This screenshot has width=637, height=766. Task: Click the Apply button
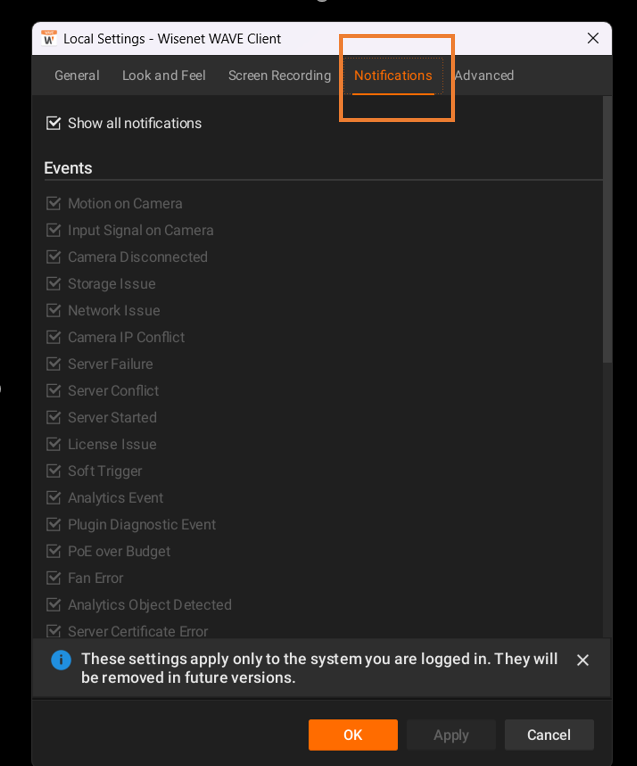451,735
